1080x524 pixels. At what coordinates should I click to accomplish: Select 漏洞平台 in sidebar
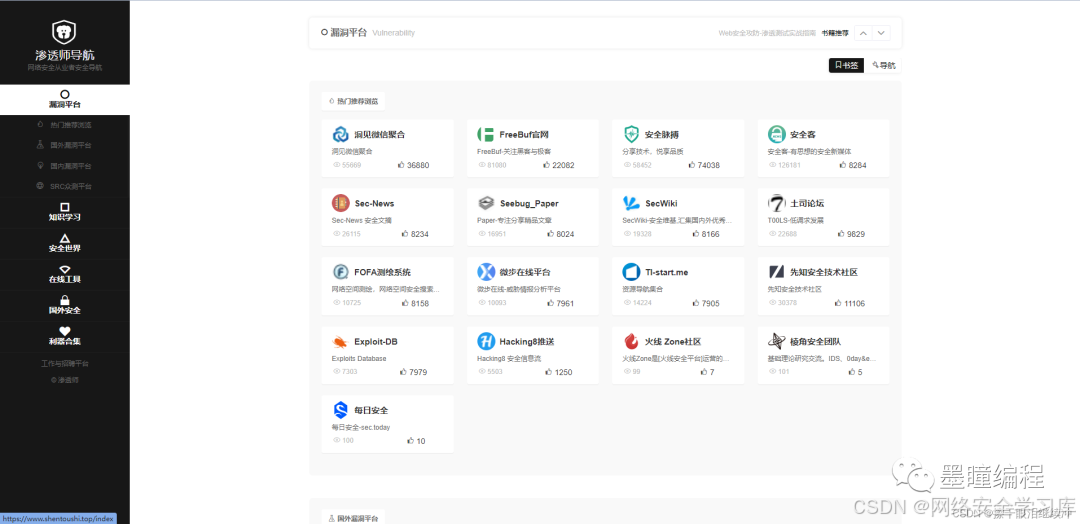point(65,100)
